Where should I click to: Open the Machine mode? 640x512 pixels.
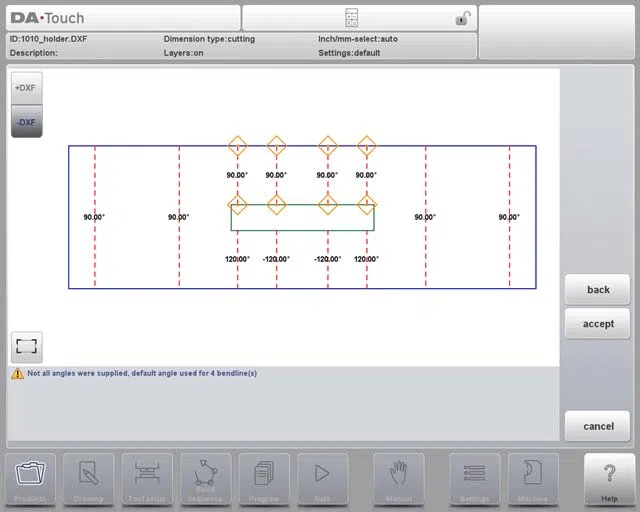(533, 480)
